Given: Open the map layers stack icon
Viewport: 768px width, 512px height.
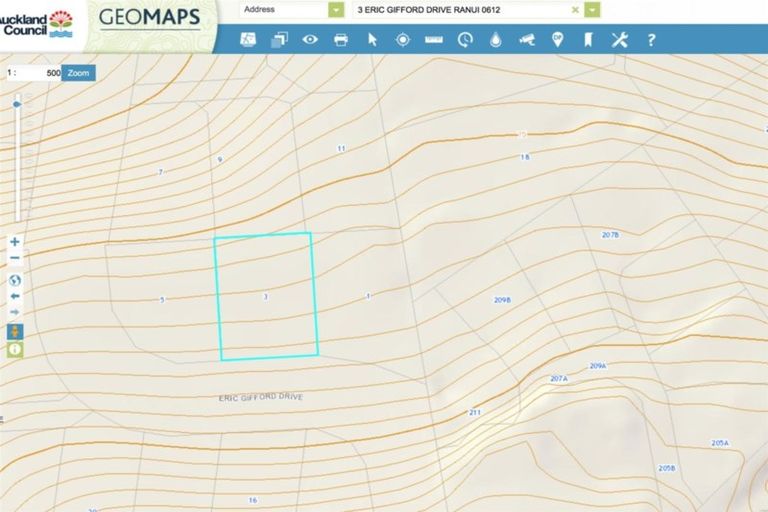Looking at the screenshot, I should 280,40.
